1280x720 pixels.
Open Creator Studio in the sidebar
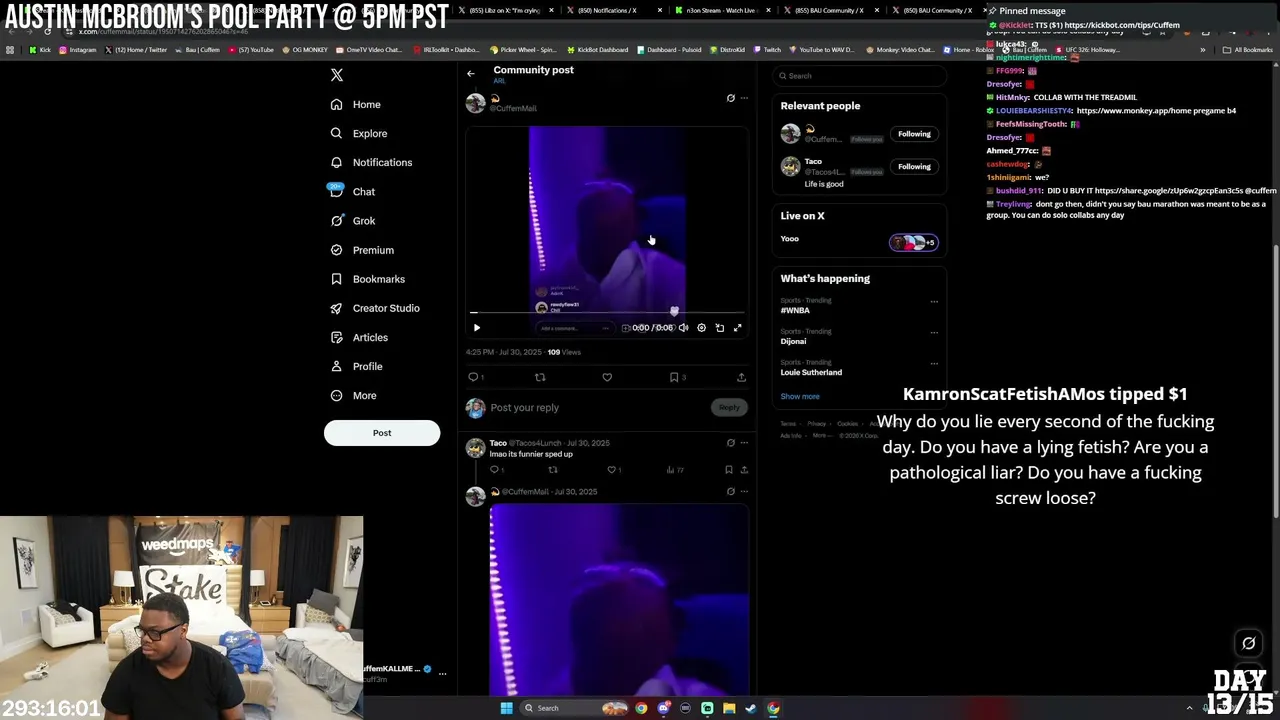tap(375, 308)
